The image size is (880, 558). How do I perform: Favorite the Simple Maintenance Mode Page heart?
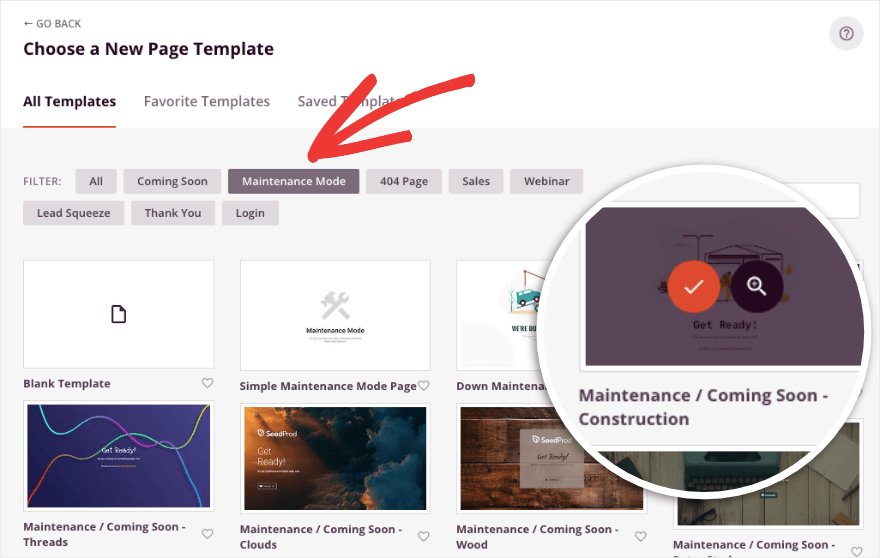424,386
